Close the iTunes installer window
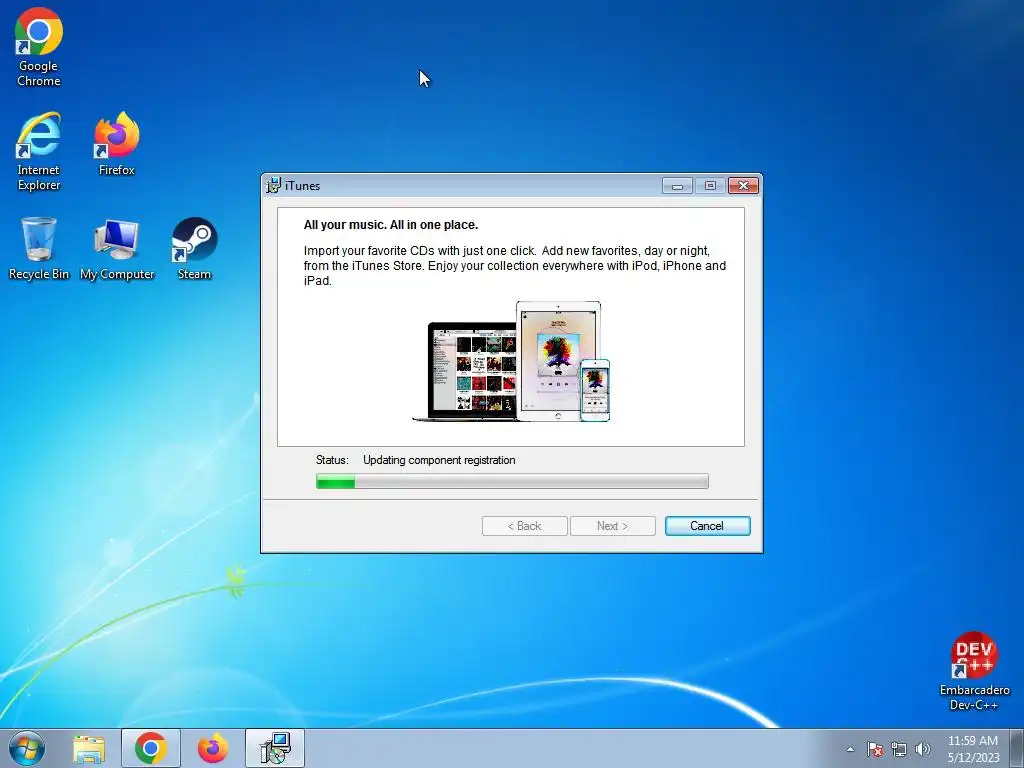Viewport: 1024px width, 768px height. tap(743, 185)
